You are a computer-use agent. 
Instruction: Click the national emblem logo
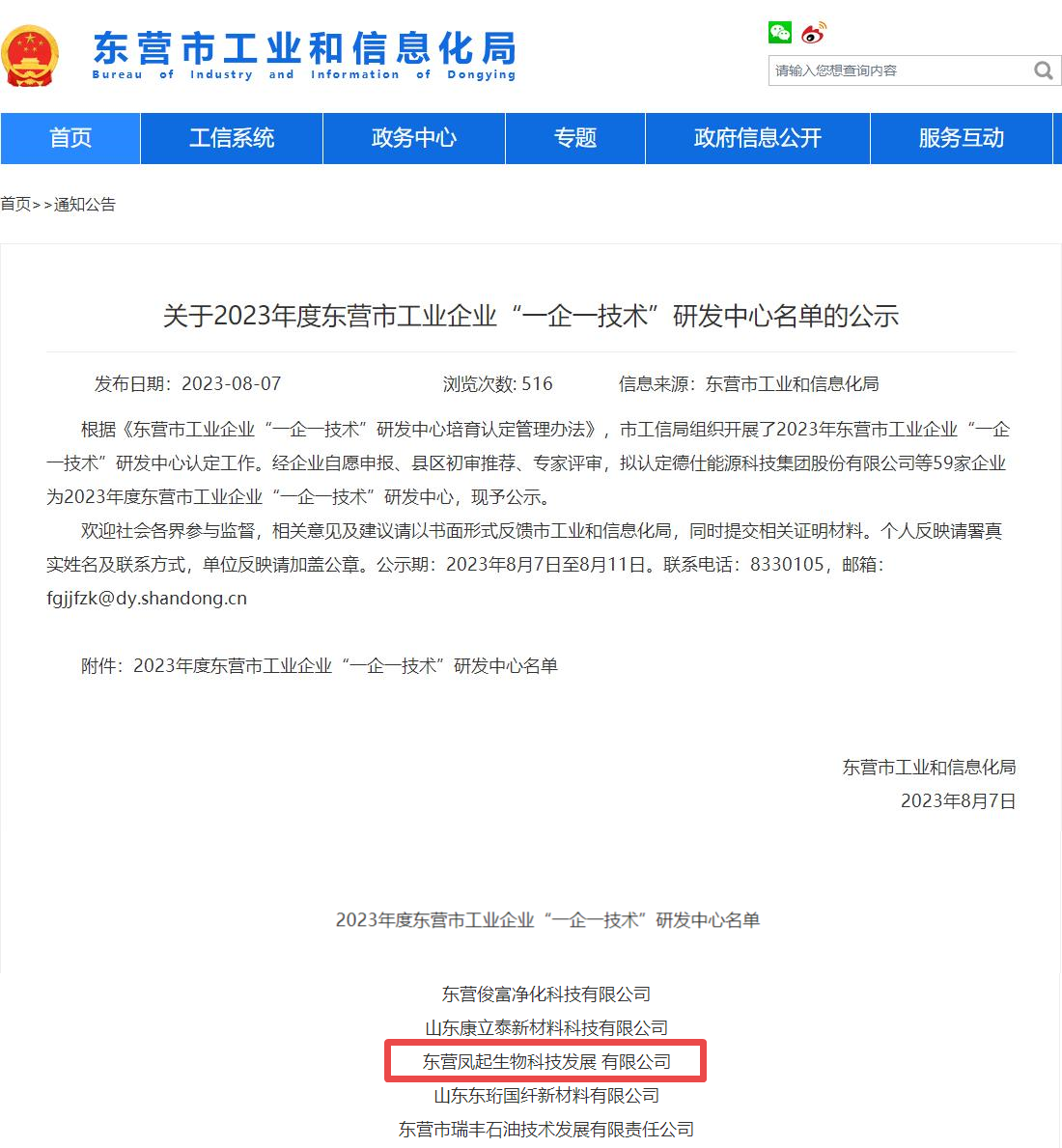pyautogui.click(x=29, y=56)
